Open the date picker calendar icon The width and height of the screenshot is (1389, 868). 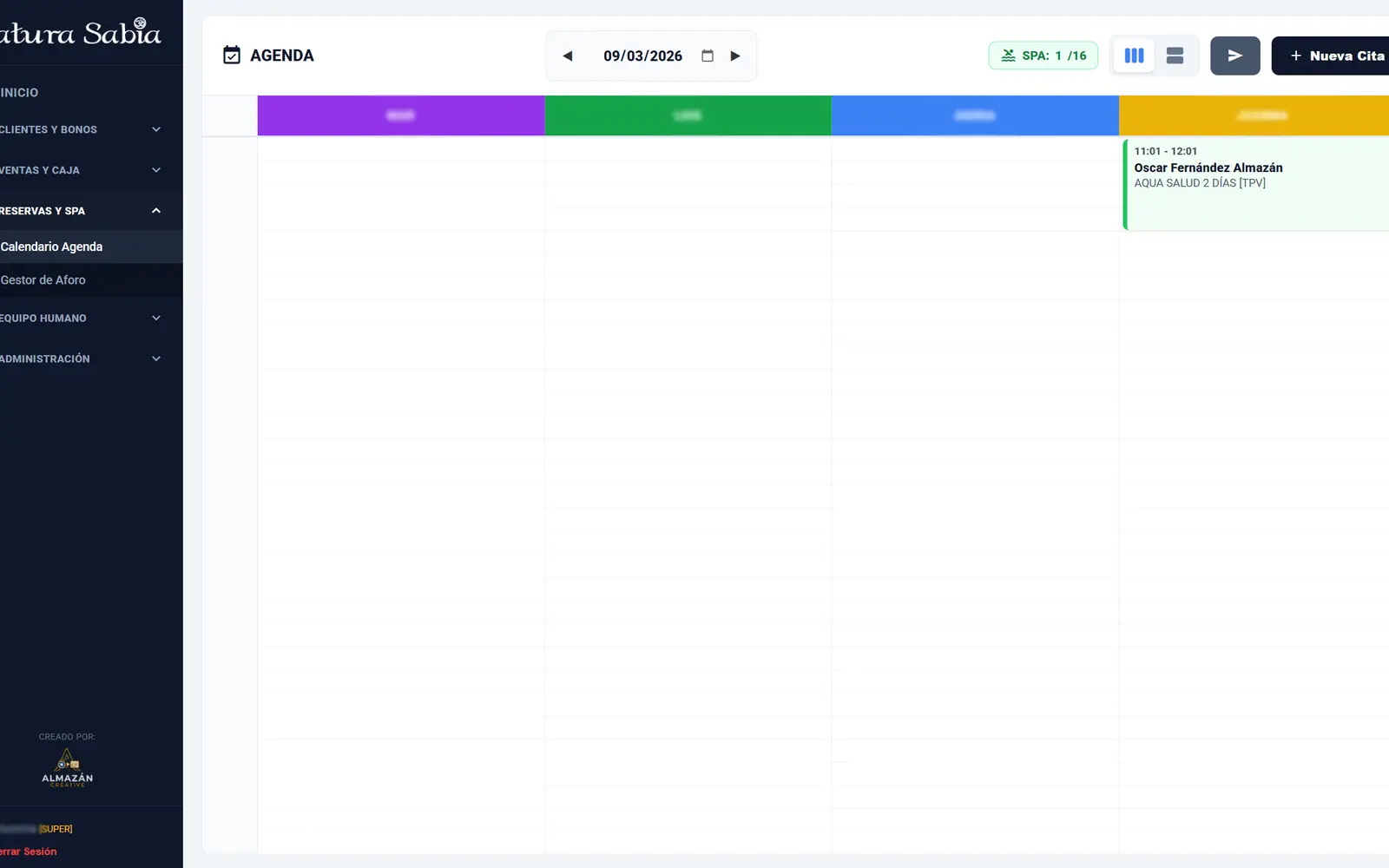click(708, 56)
